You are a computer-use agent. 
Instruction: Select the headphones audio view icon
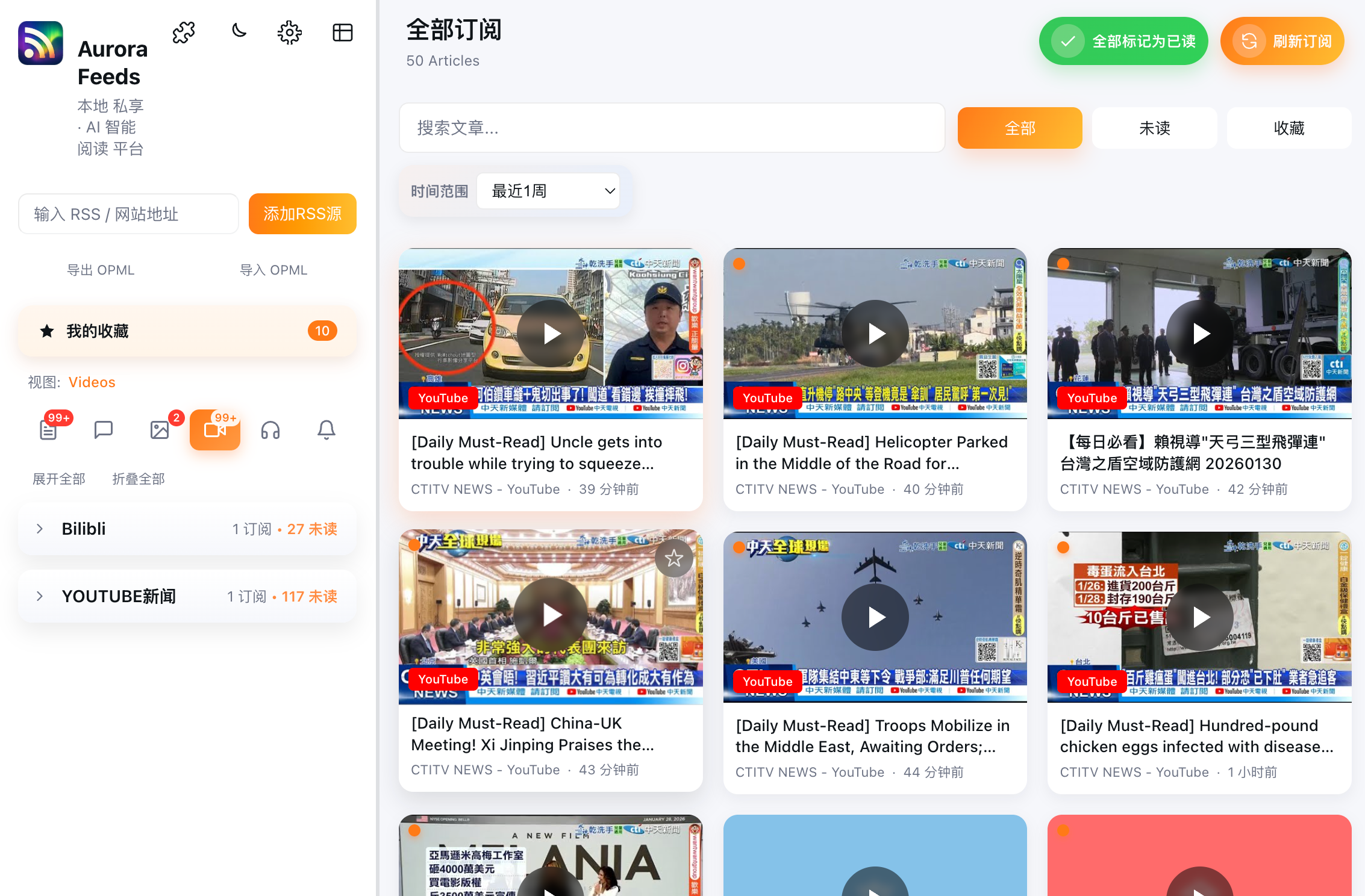pyautogui.click(x=270, y=430)
